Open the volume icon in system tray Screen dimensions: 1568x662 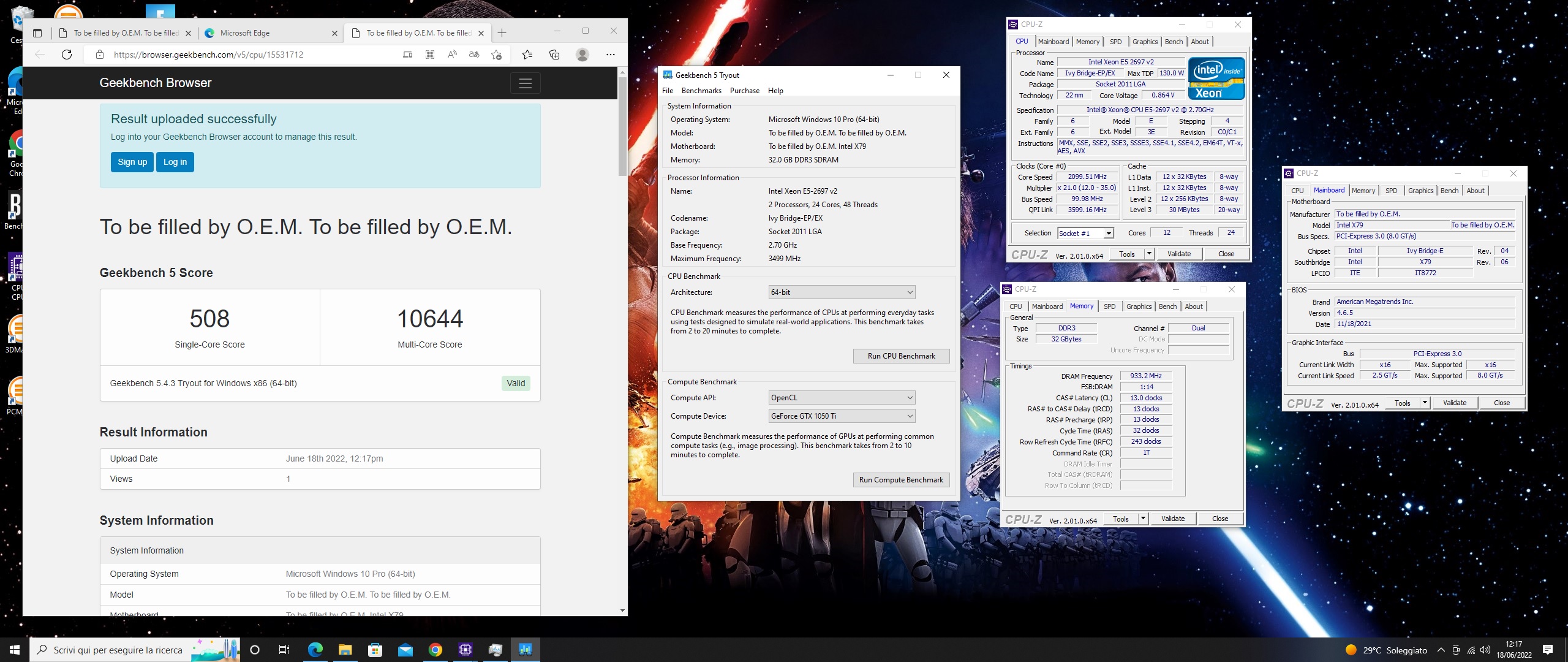point(1485,650)
